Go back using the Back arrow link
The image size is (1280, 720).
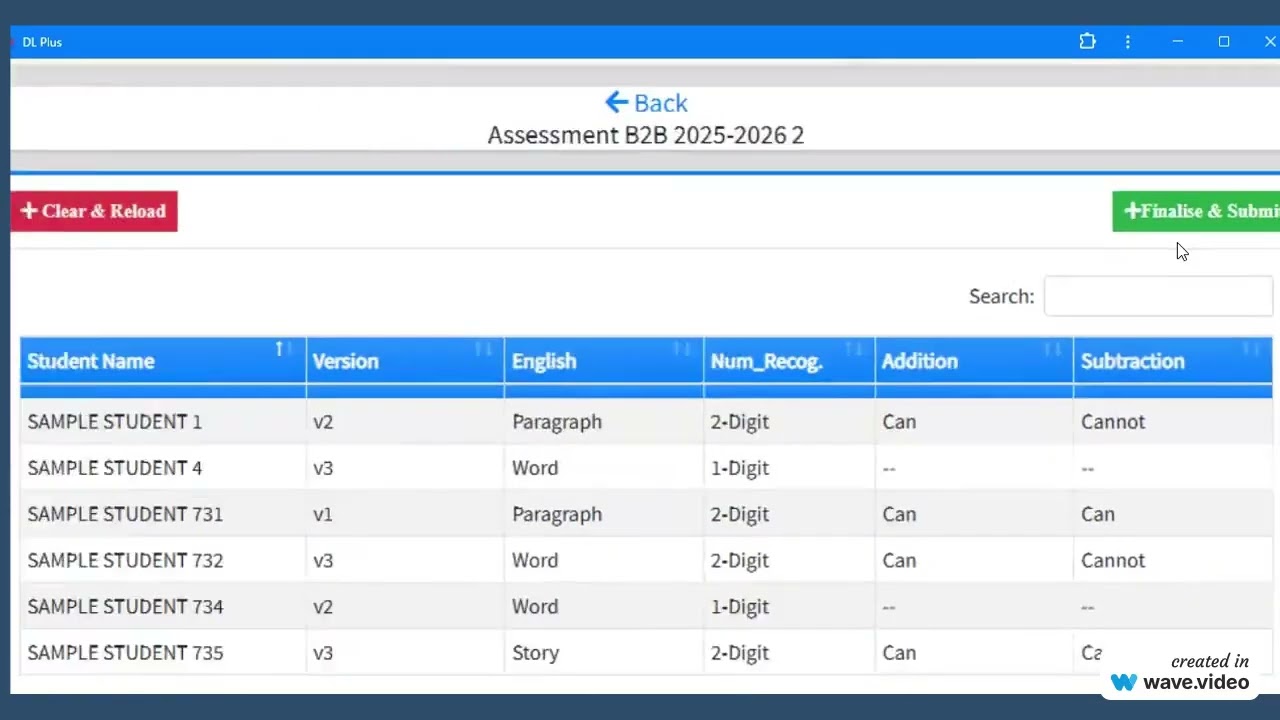tap(646, 103)
